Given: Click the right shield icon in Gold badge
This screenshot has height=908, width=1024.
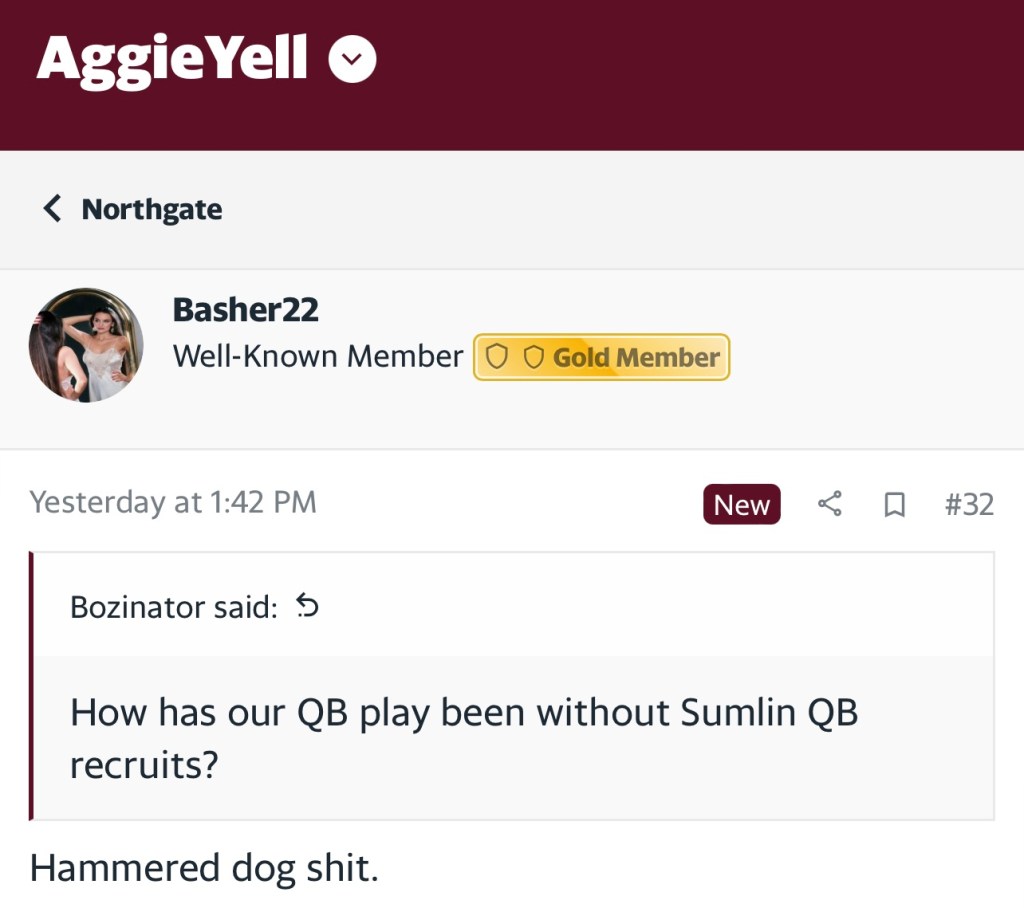Looking at the screenshot, I should 533,357.
